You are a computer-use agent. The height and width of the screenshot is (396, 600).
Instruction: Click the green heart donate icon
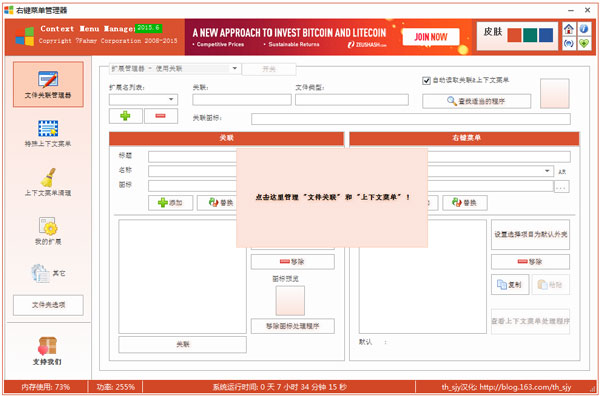point(583,43)
